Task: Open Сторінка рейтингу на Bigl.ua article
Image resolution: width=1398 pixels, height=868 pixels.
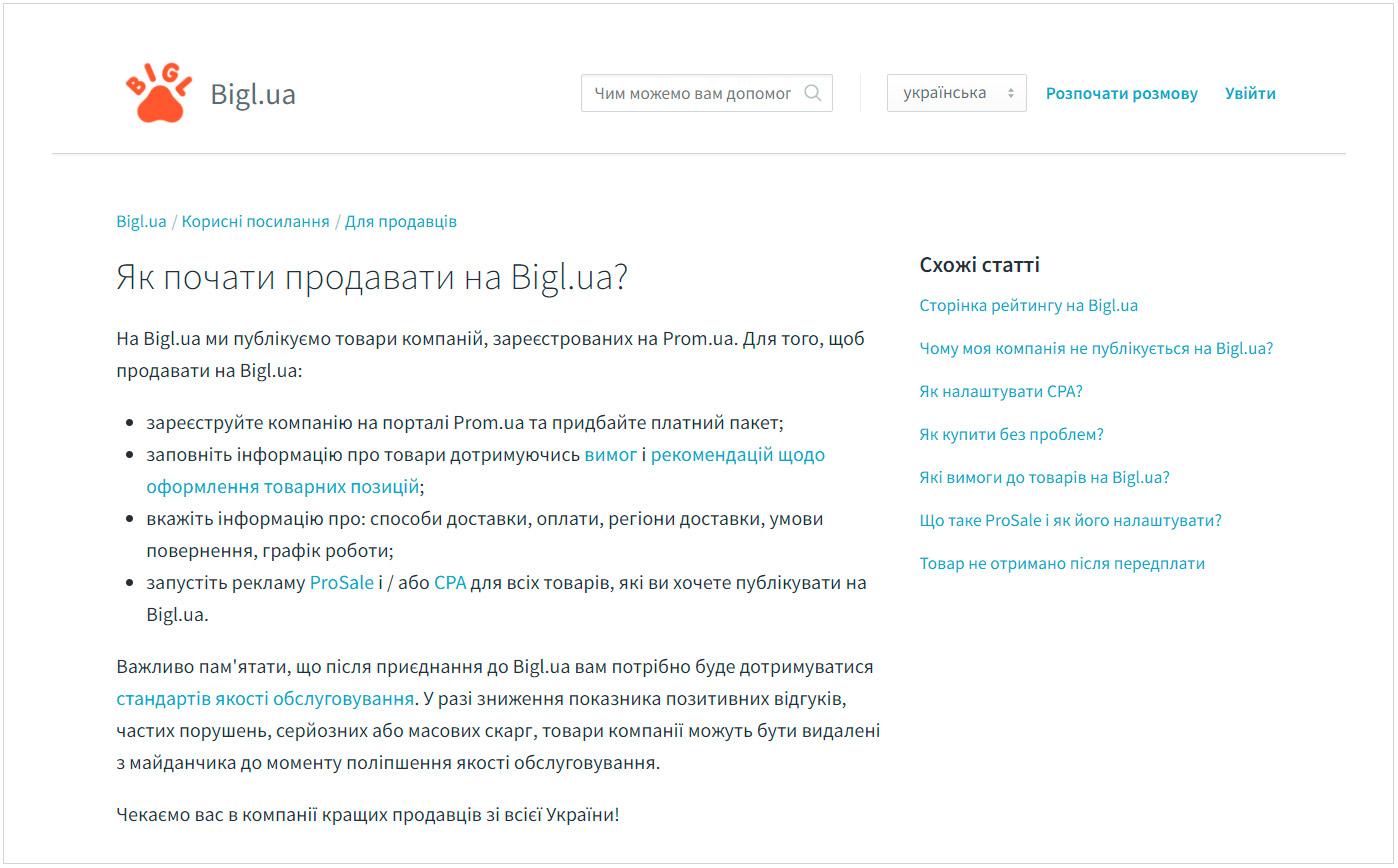Action: click(x=1029, y=306)
